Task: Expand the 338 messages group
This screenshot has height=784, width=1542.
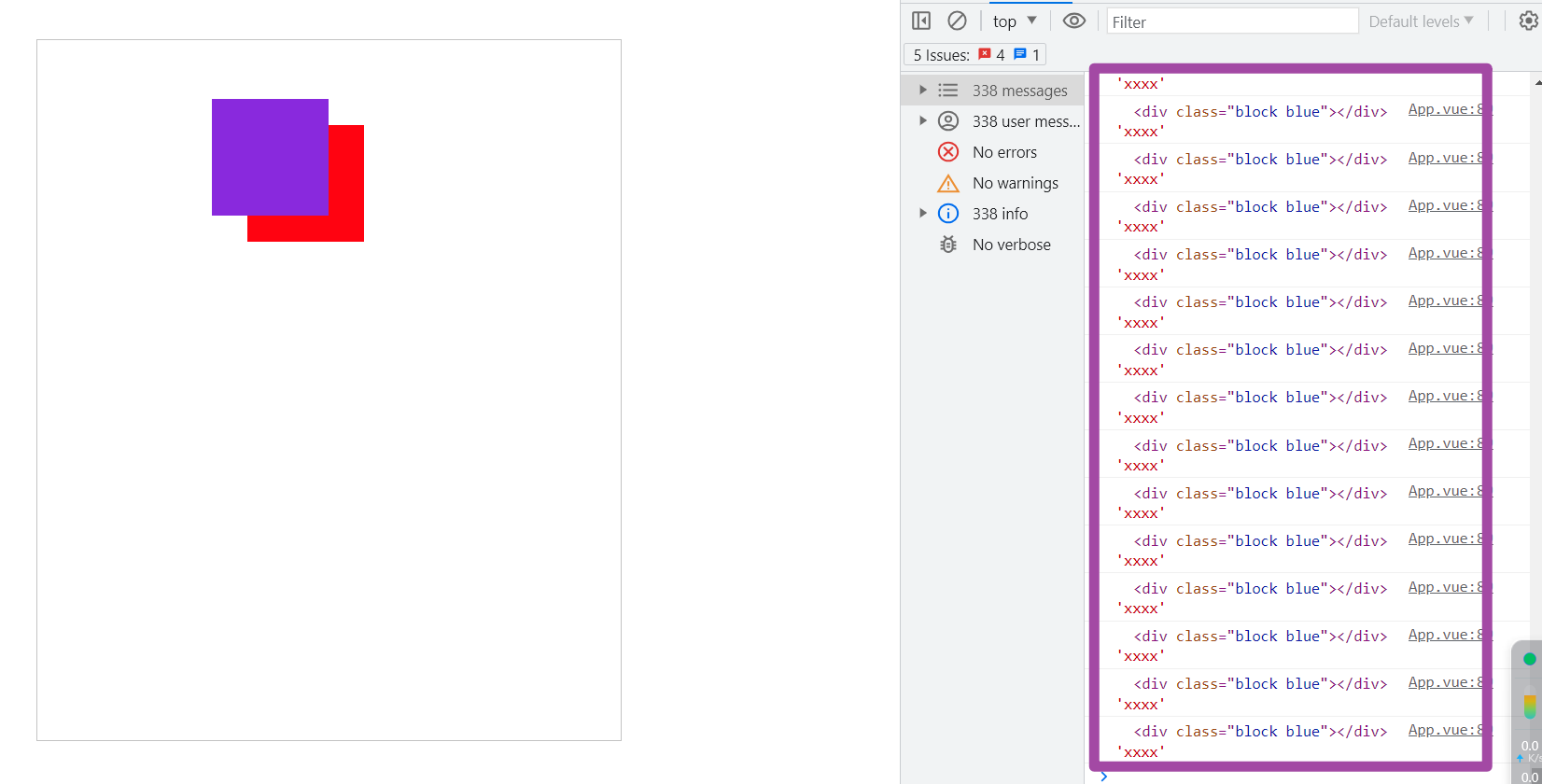Action: [992, 91]
